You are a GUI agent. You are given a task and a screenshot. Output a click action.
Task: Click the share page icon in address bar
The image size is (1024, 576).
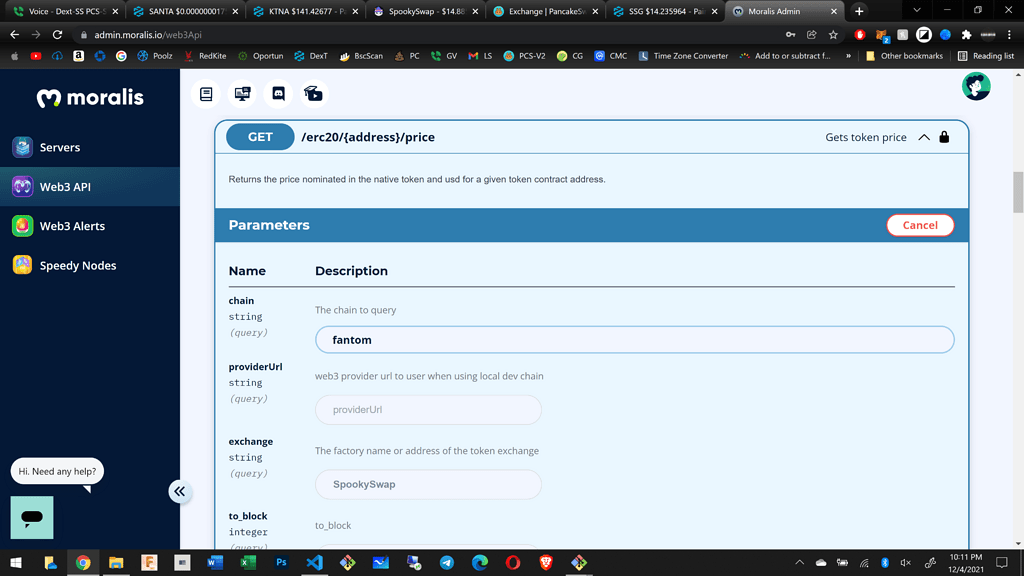point(812,35)
